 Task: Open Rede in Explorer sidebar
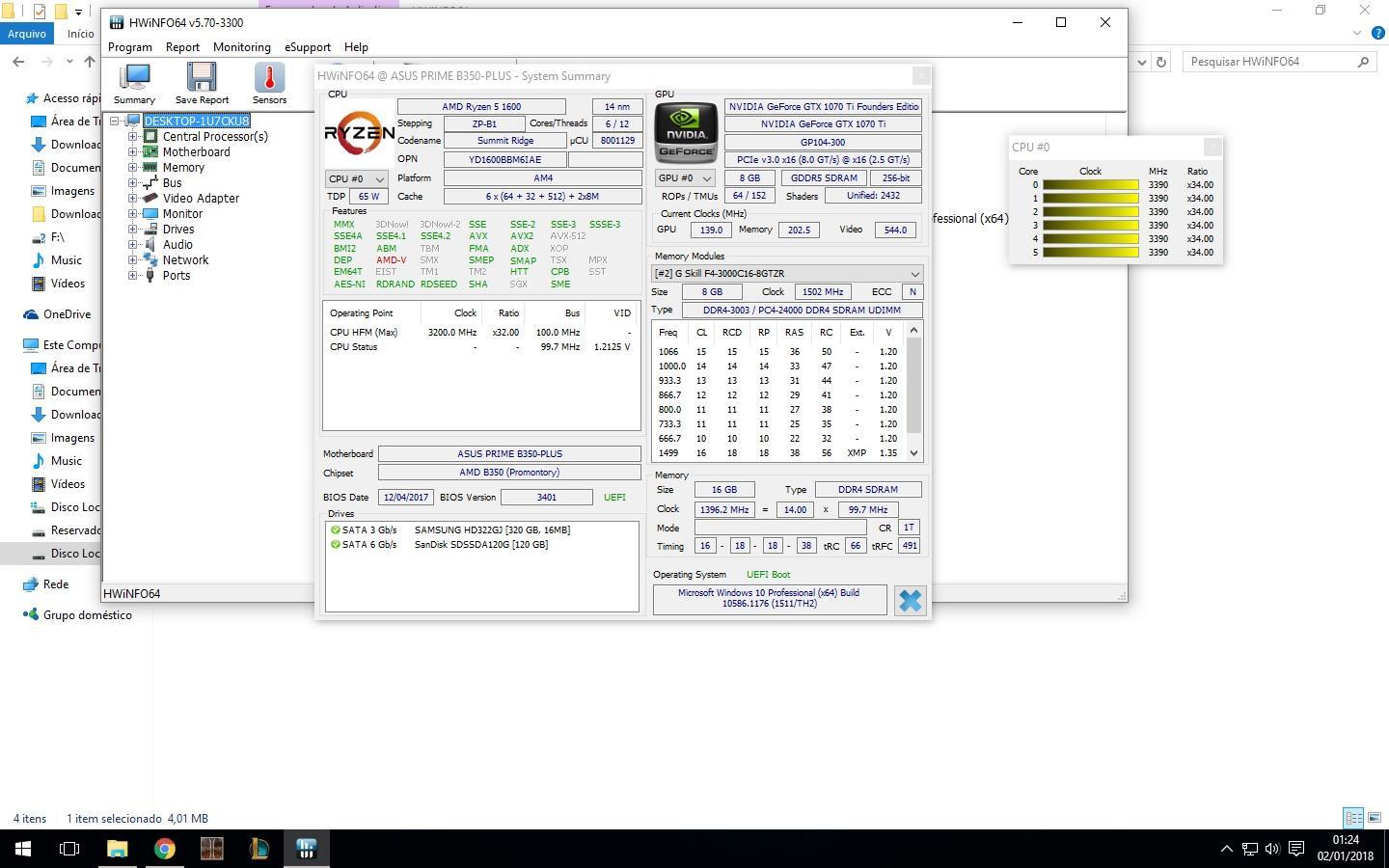coord(56,584)
